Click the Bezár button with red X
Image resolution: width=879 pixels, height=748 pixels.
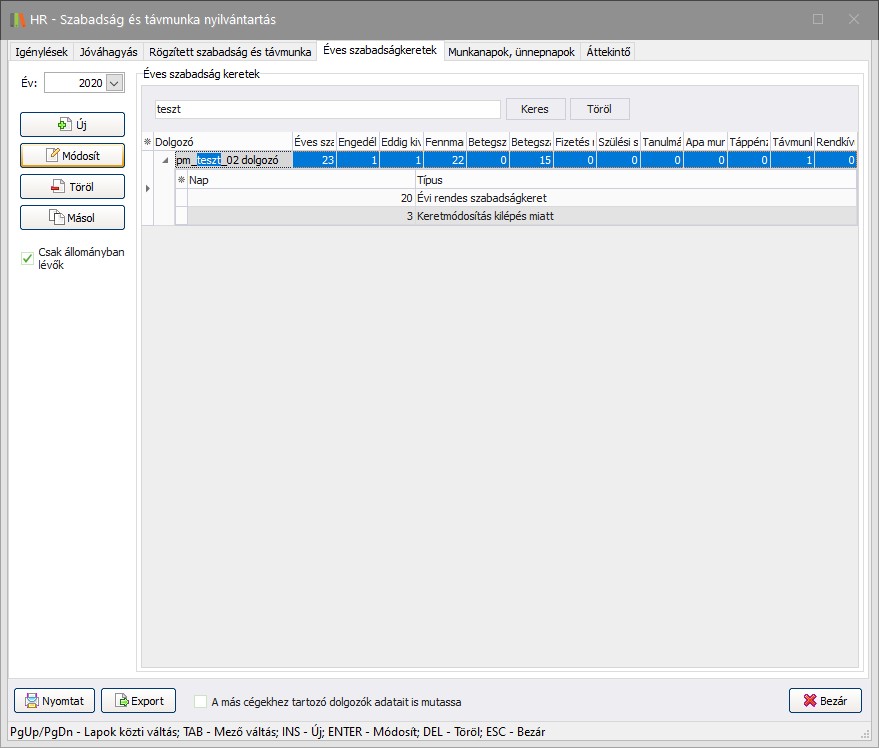pyautogui.click(x=824, y=701)
